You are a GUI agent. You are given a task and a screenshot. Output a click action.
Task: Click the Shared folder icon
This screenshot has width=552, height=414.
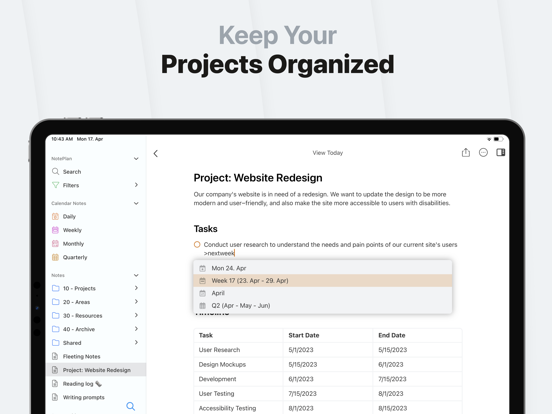point(56,343)
